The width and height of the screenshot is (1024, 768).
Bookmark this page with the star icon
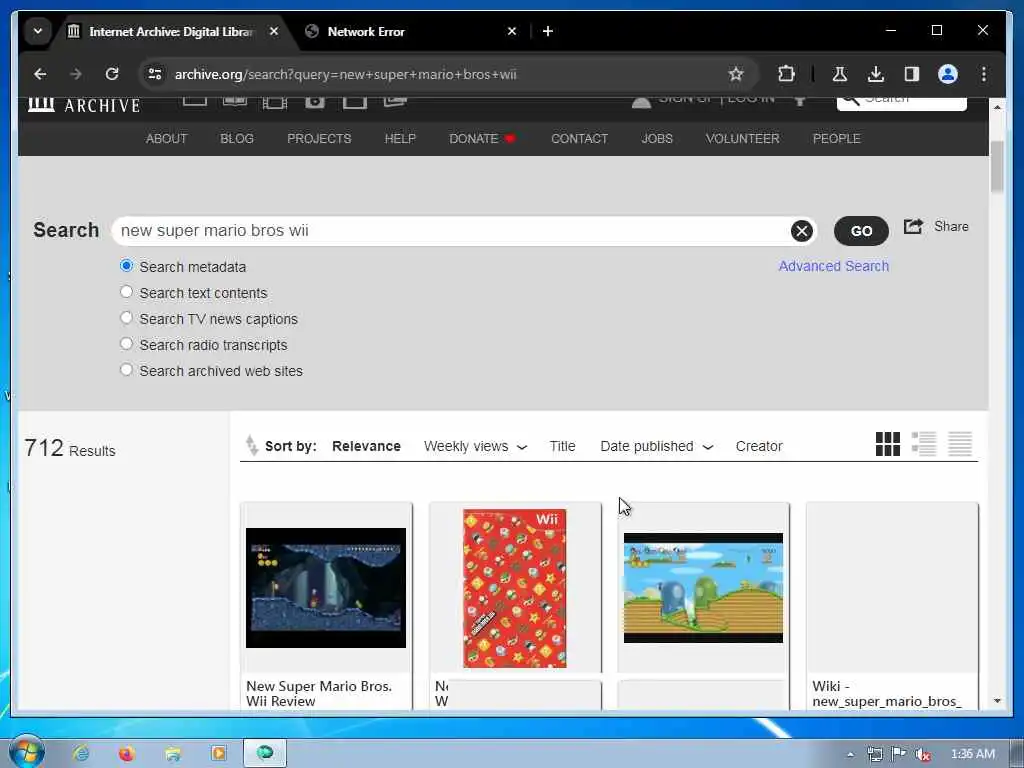click(736, 74)
